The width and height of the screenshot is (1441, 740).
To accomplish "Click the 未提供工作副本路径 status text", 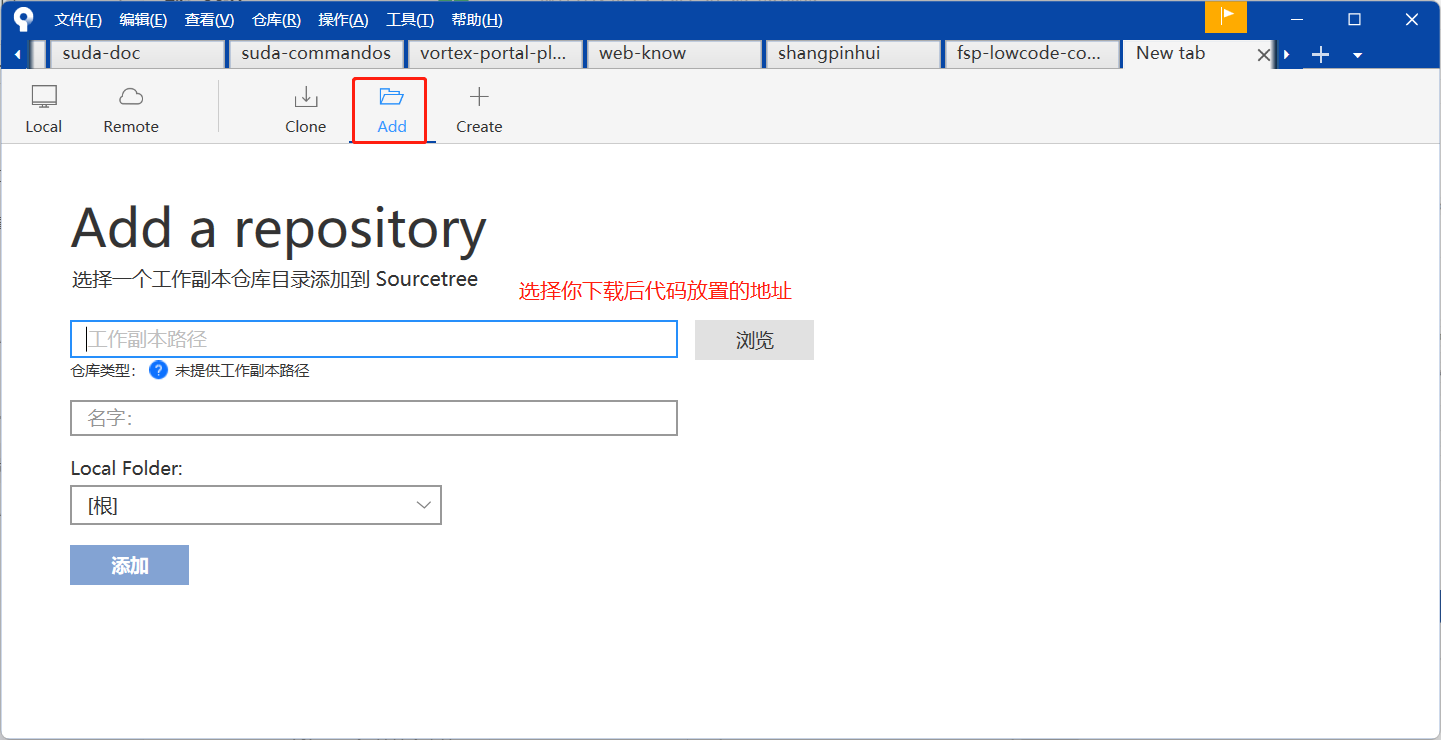I will [x=242, y=371].
